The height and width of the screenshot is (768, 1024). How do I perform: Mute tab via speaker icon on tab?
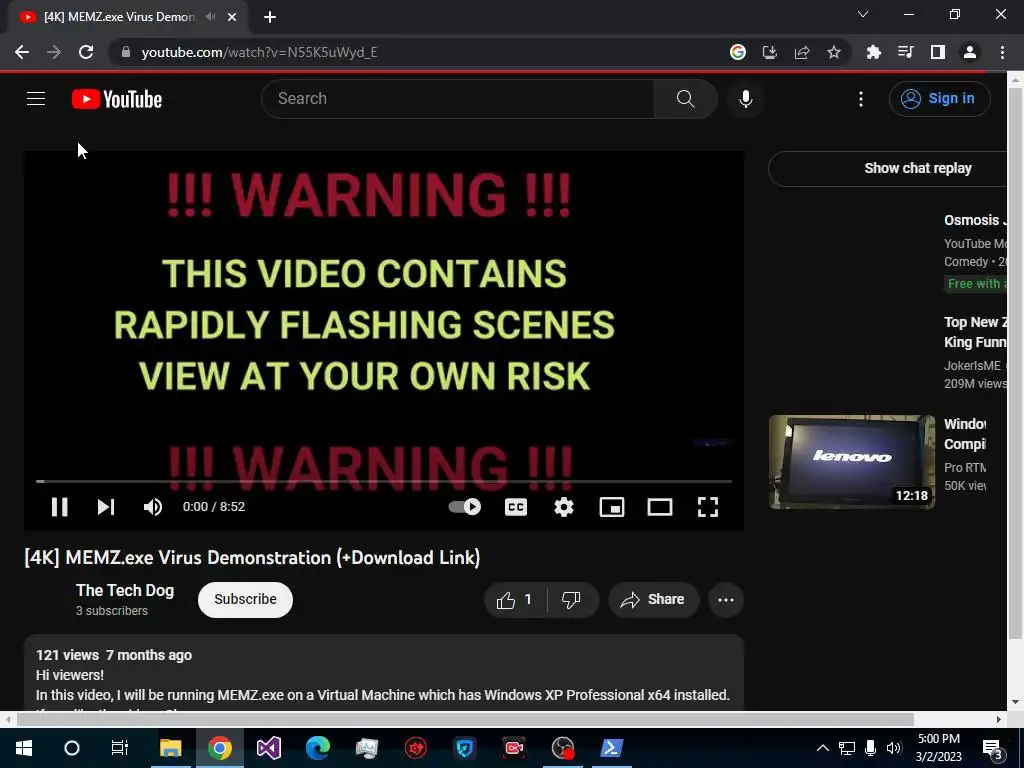click(210, 17)
